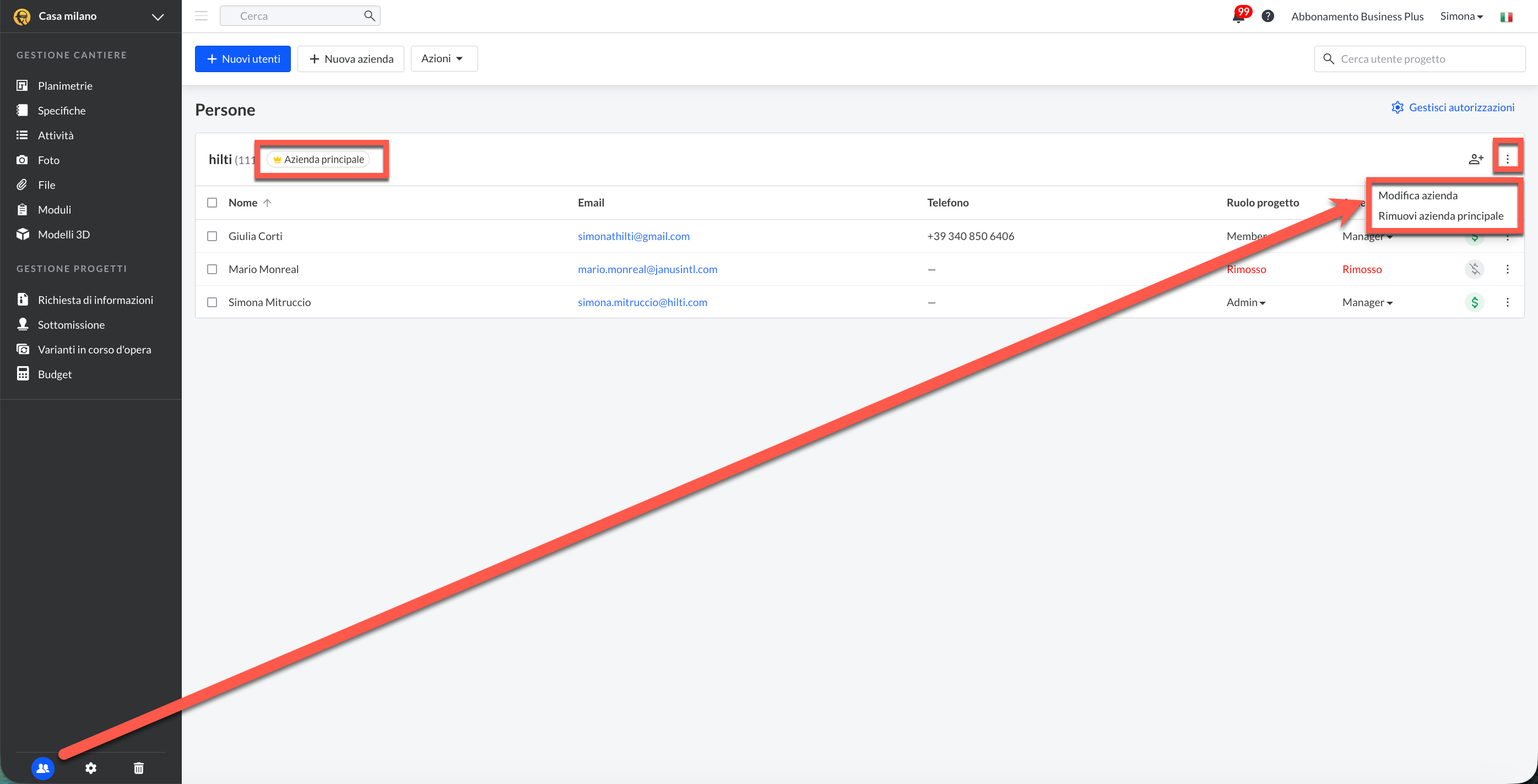Click the people icon in the sidebar footer
This screenshot has height=784, width=1538.
click(43, 768)
